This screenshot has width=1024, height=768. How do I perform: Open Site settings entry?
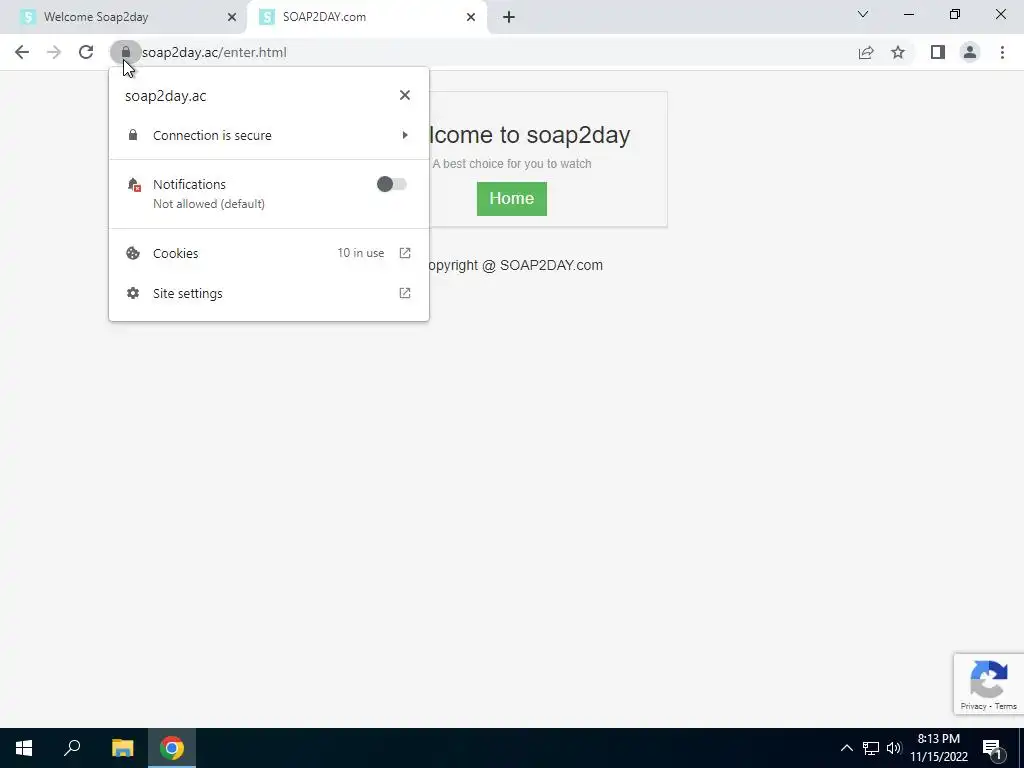pos(269,293)
